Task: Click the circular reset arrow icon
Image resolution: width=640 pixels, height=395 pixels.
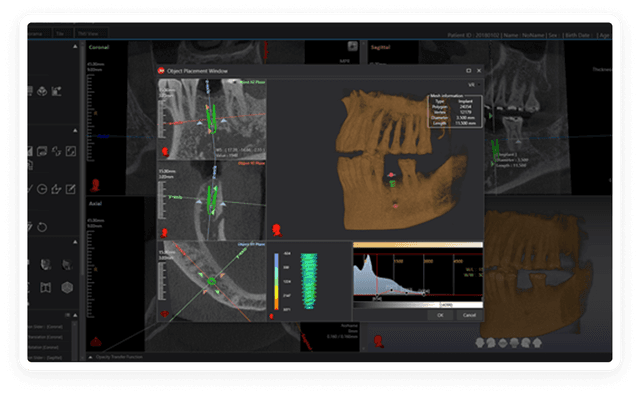Action: (x=42, y=227)
